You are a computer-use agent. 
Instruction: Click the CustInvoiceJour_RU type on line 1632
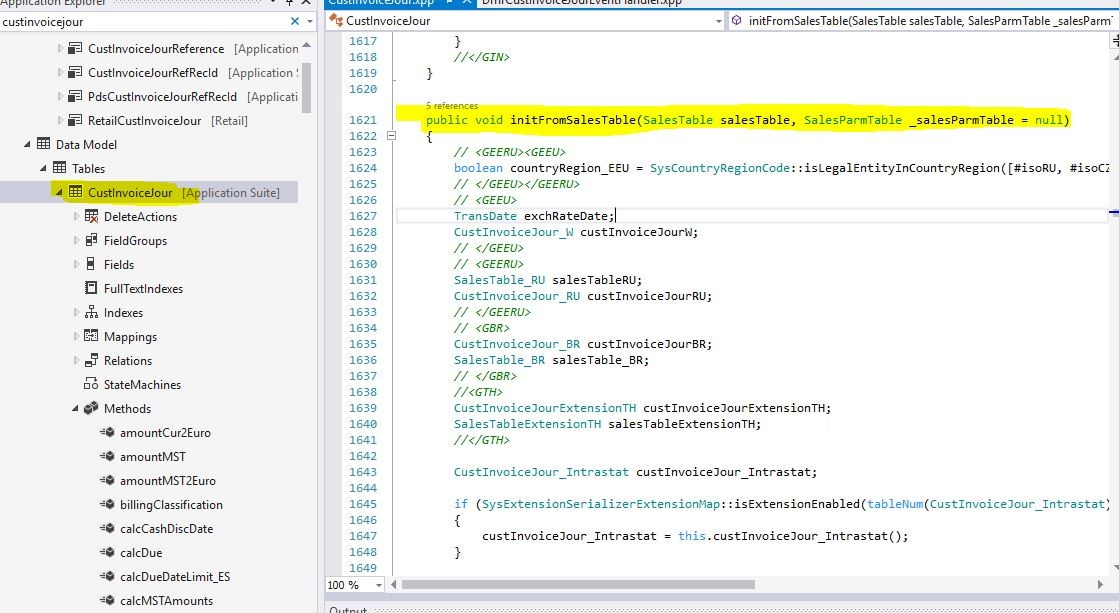[x=517, y=296]
